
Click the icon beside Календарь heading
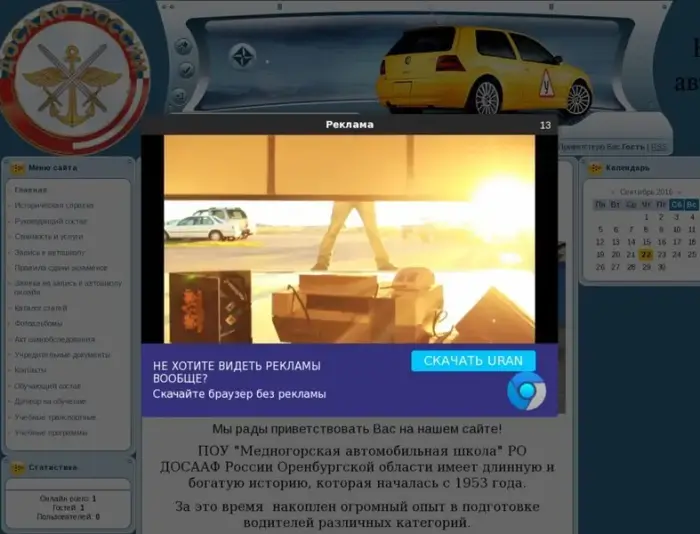595,168
